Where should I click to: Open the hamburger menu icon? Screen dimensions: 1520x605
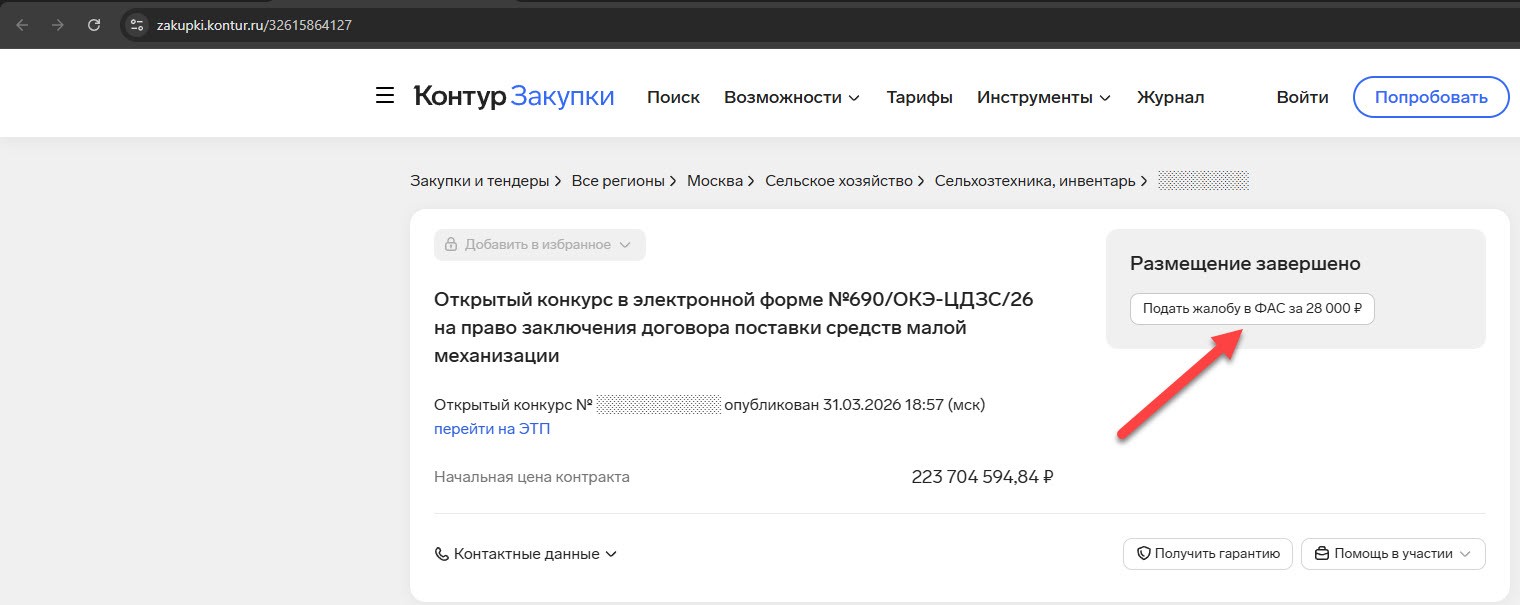coord(384,96)
